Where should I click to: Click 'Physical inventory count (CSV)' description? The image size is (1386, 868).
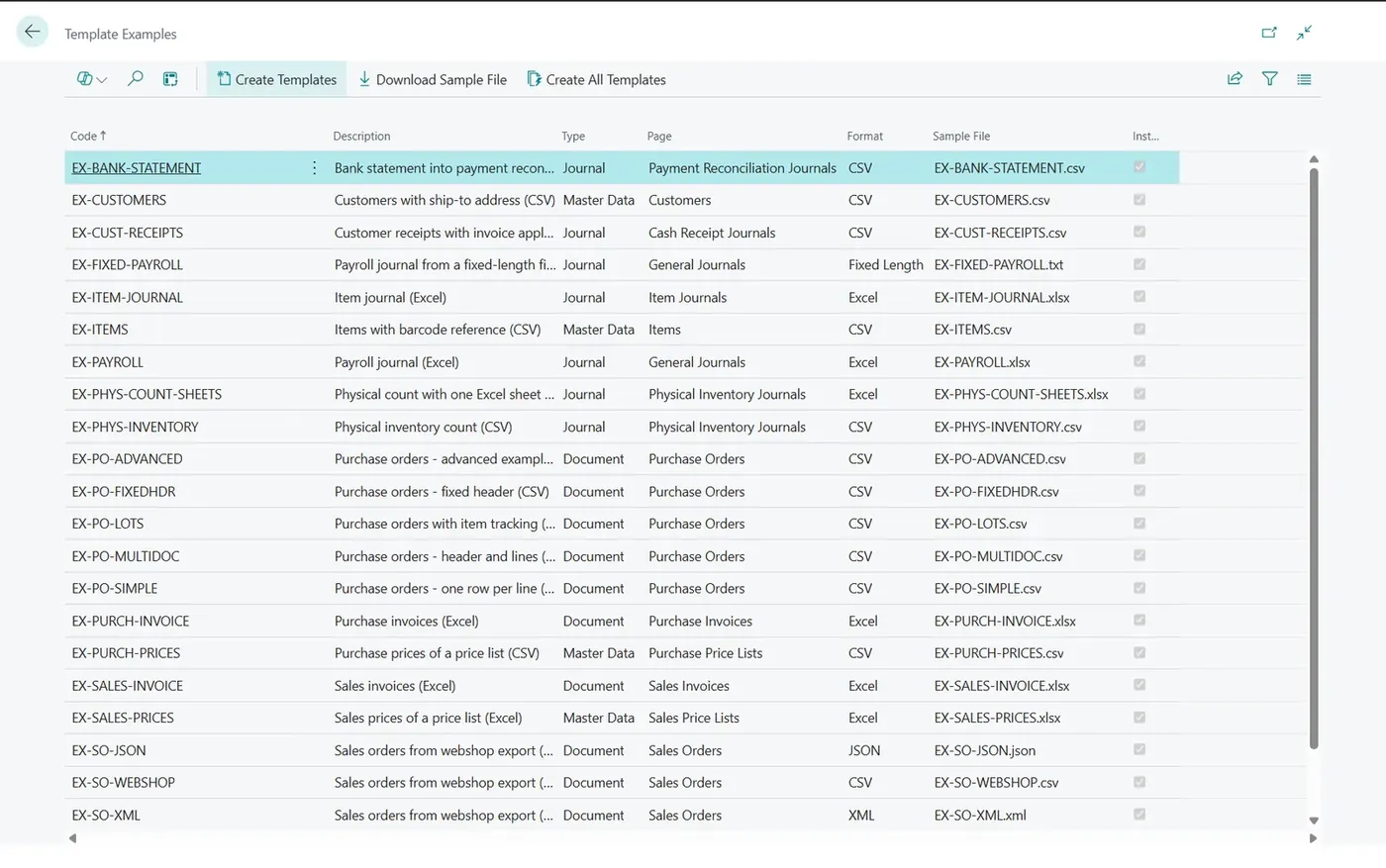coord(423,427)
